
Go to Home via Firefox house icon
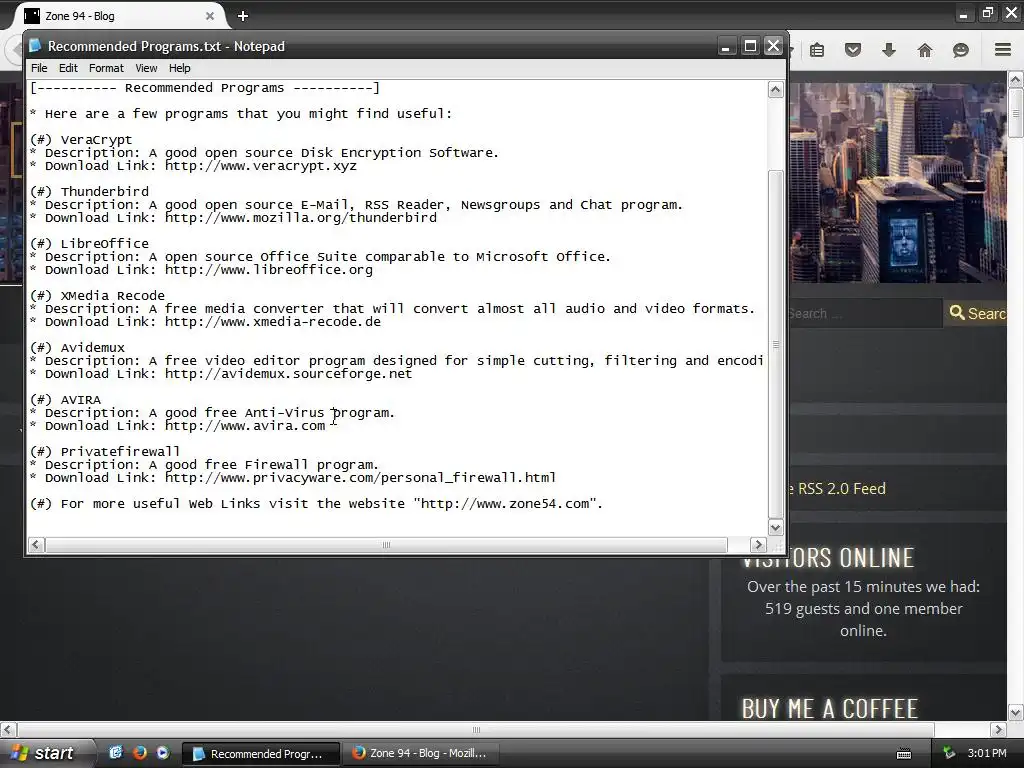point(925,50)
